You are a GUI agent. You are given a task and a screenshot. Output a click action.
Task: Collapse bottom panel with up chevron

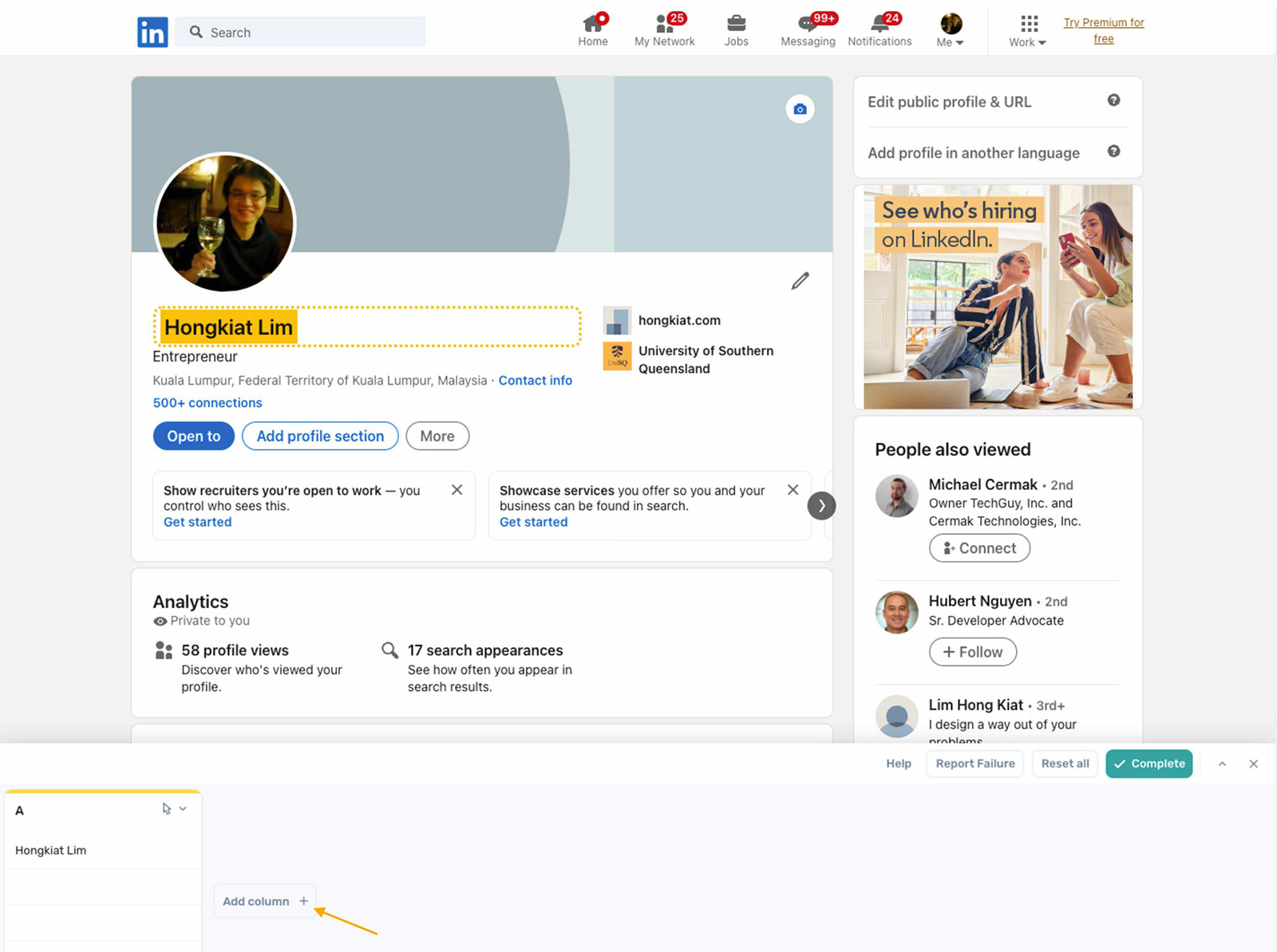pos(1222,764)
